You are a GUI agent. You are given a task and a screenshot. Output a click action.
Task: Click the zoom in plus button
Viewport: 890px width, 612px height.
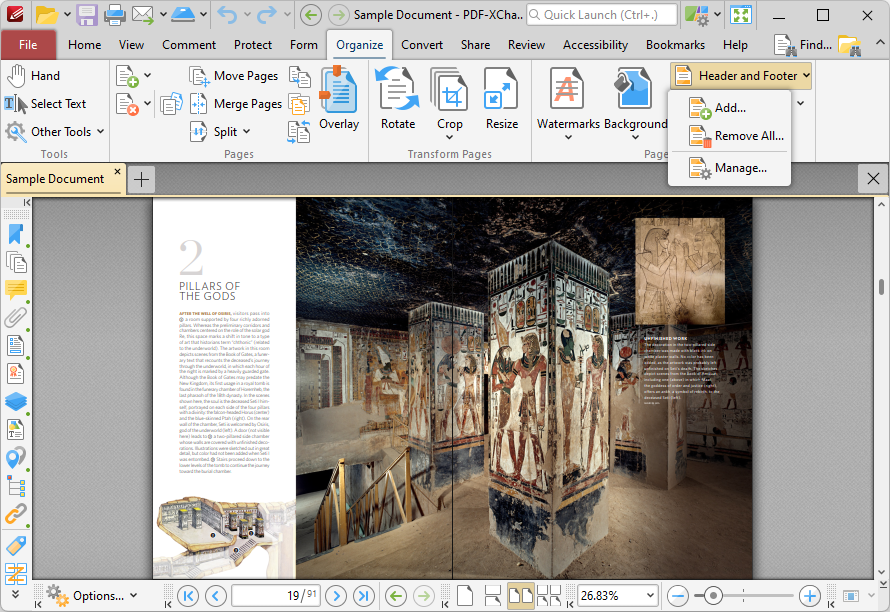coord(810,596)
